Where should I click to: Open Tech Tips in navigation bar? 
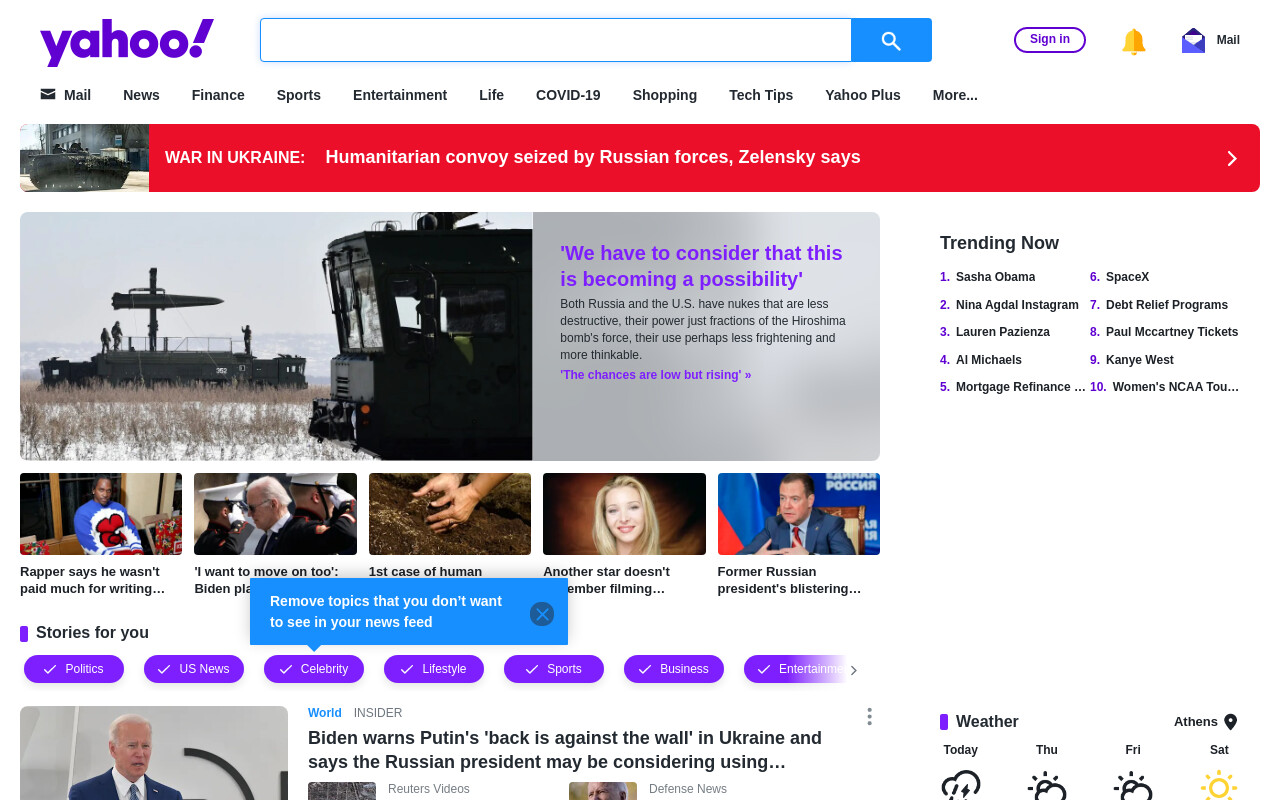tap(761, 95)
